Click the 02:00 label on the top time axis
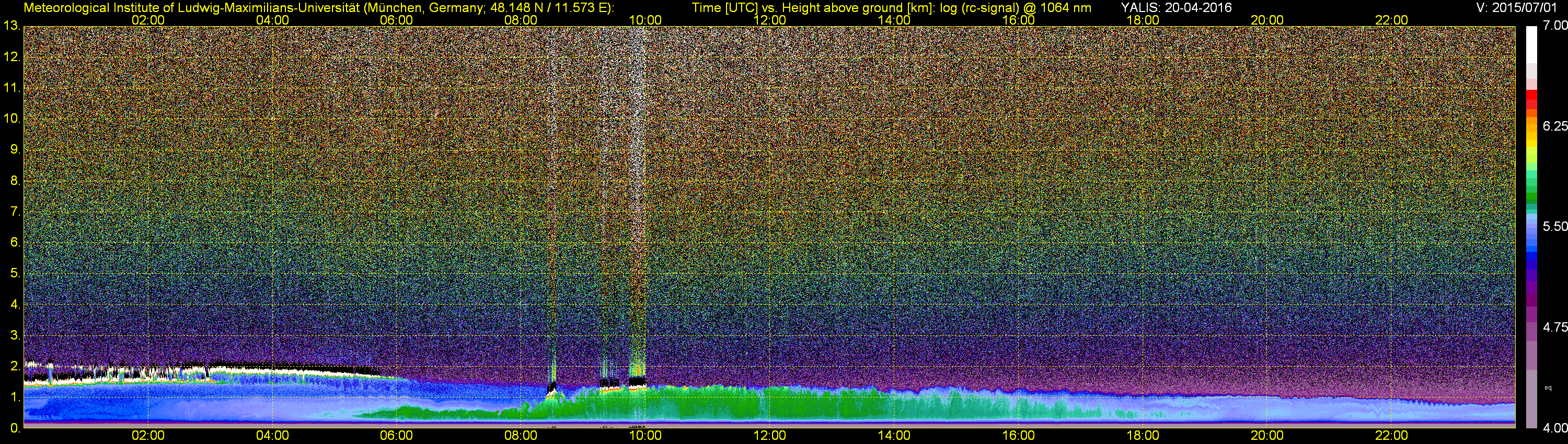 [x=148, y=20]
